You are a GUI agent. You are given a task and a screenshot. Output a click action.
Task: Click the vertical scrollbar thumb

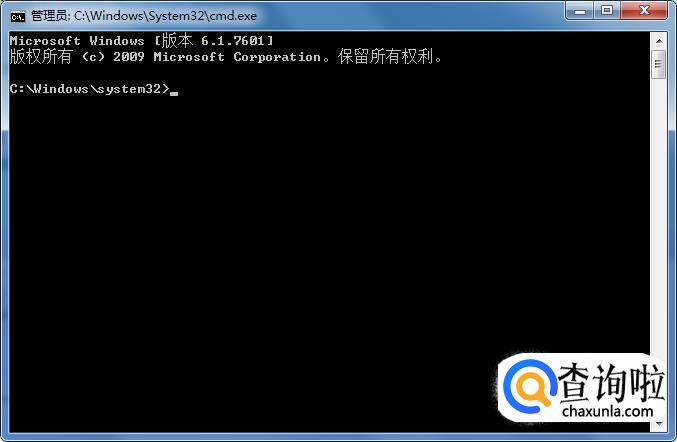[x=659, y=64]
